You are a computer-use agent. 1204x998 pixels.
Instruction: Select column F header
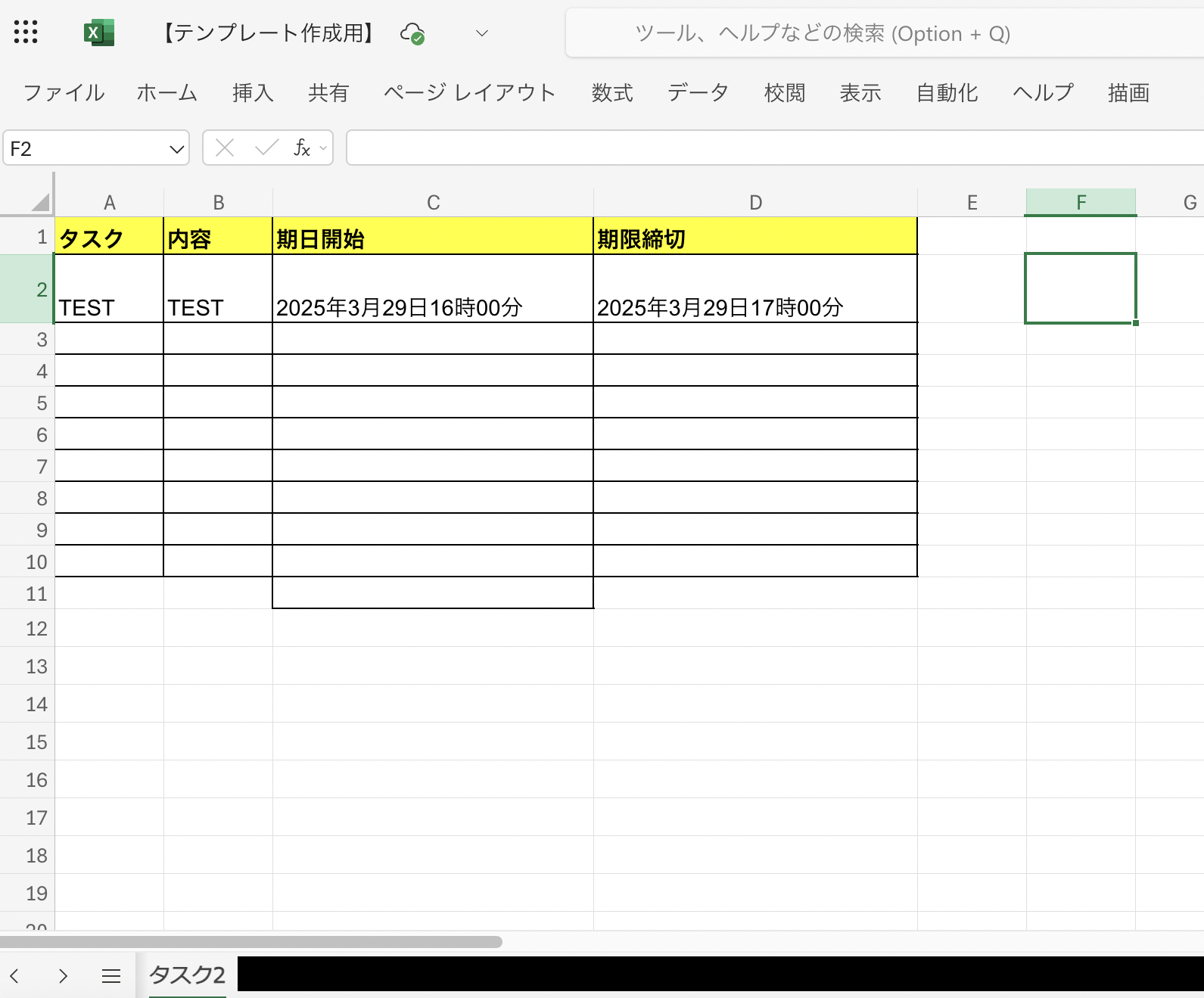click(1081, 202)
